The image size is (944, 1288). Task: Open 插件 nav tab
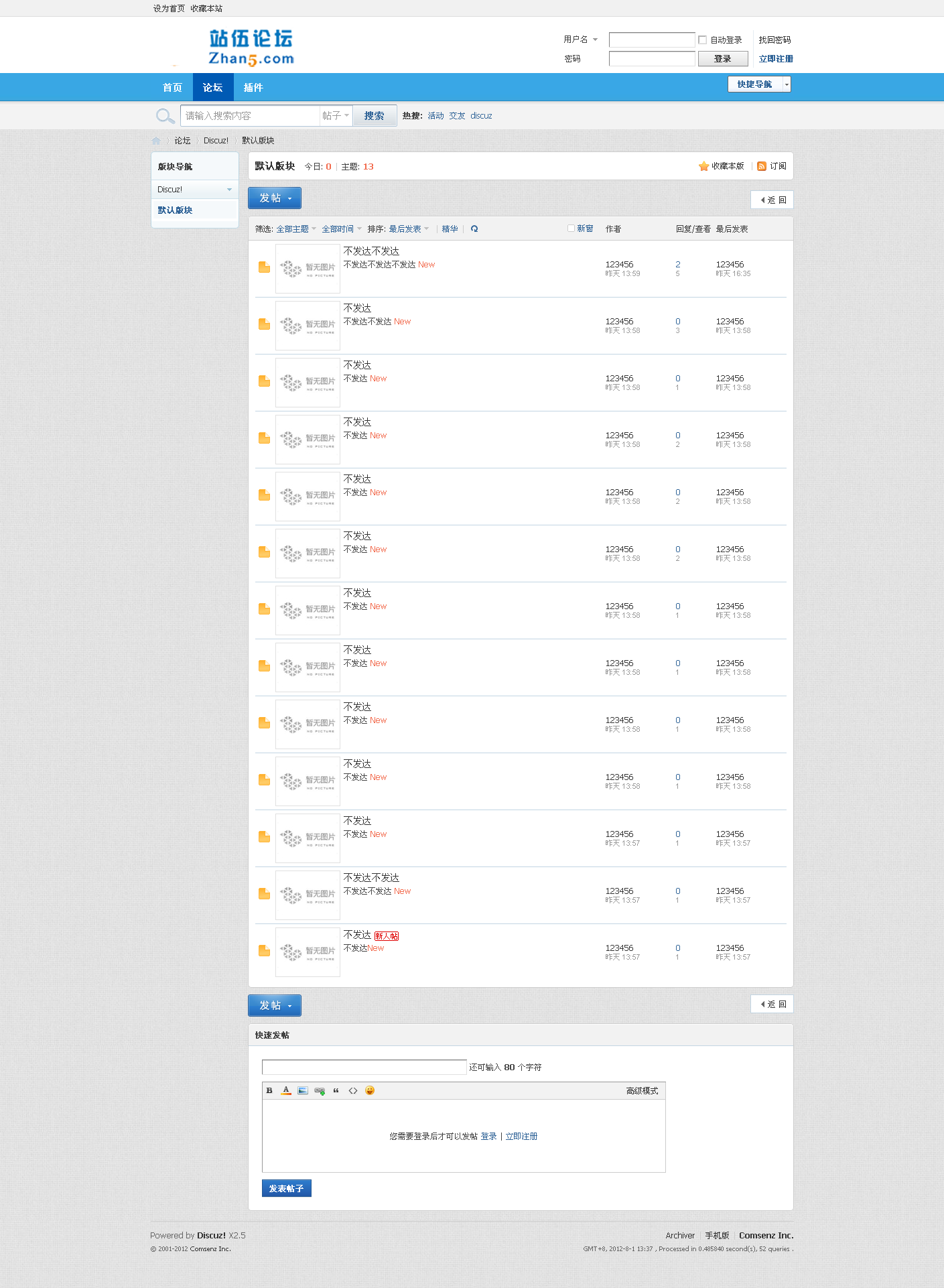click(x=253, y=88)
